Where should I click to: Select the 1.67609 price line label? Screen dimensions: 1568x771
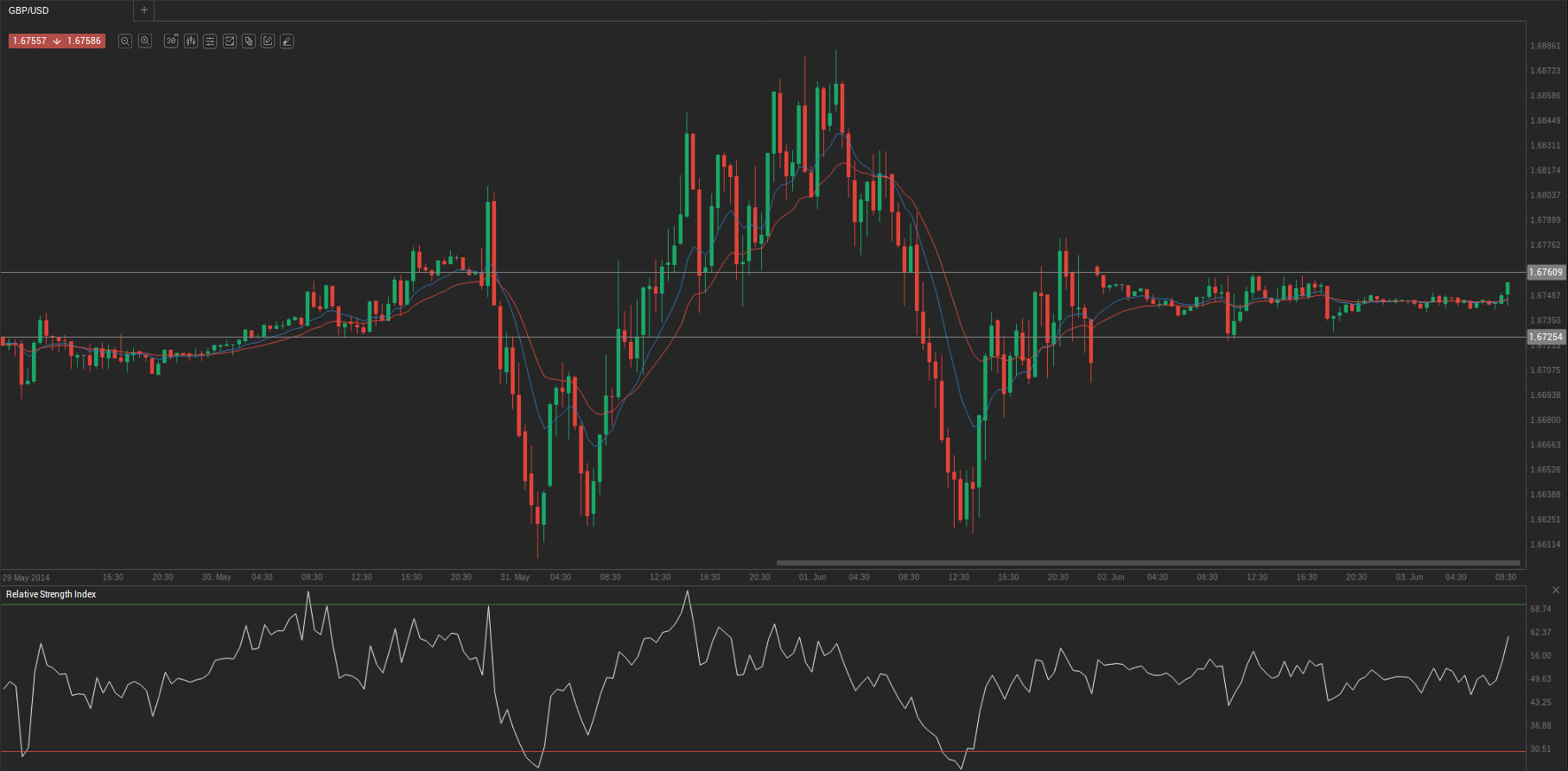pyautogui.click(x=1546, y=272)
